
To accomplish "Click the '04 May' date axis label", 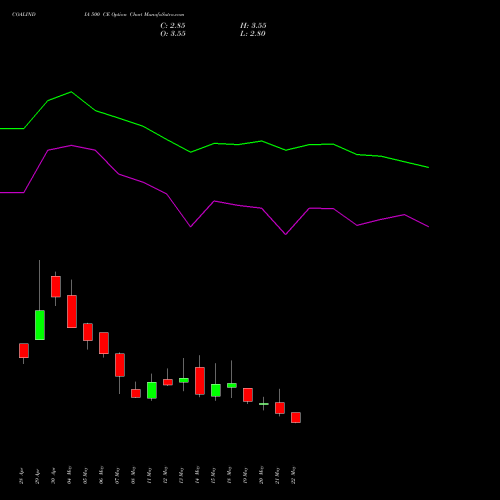I will (70, 475).
